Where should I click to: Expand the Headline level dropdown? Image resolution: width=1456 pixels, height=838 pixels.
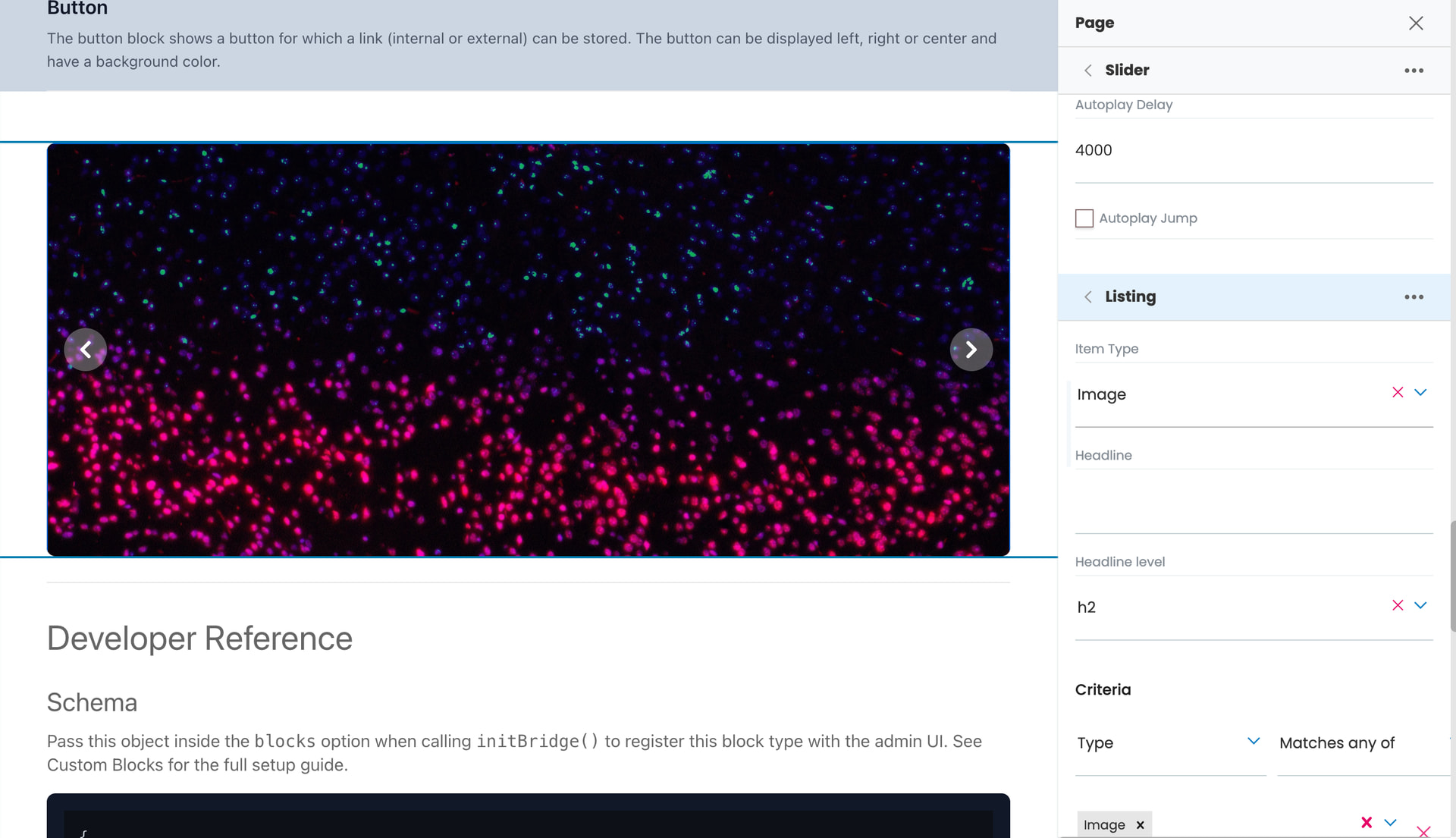click(1420, 605)
